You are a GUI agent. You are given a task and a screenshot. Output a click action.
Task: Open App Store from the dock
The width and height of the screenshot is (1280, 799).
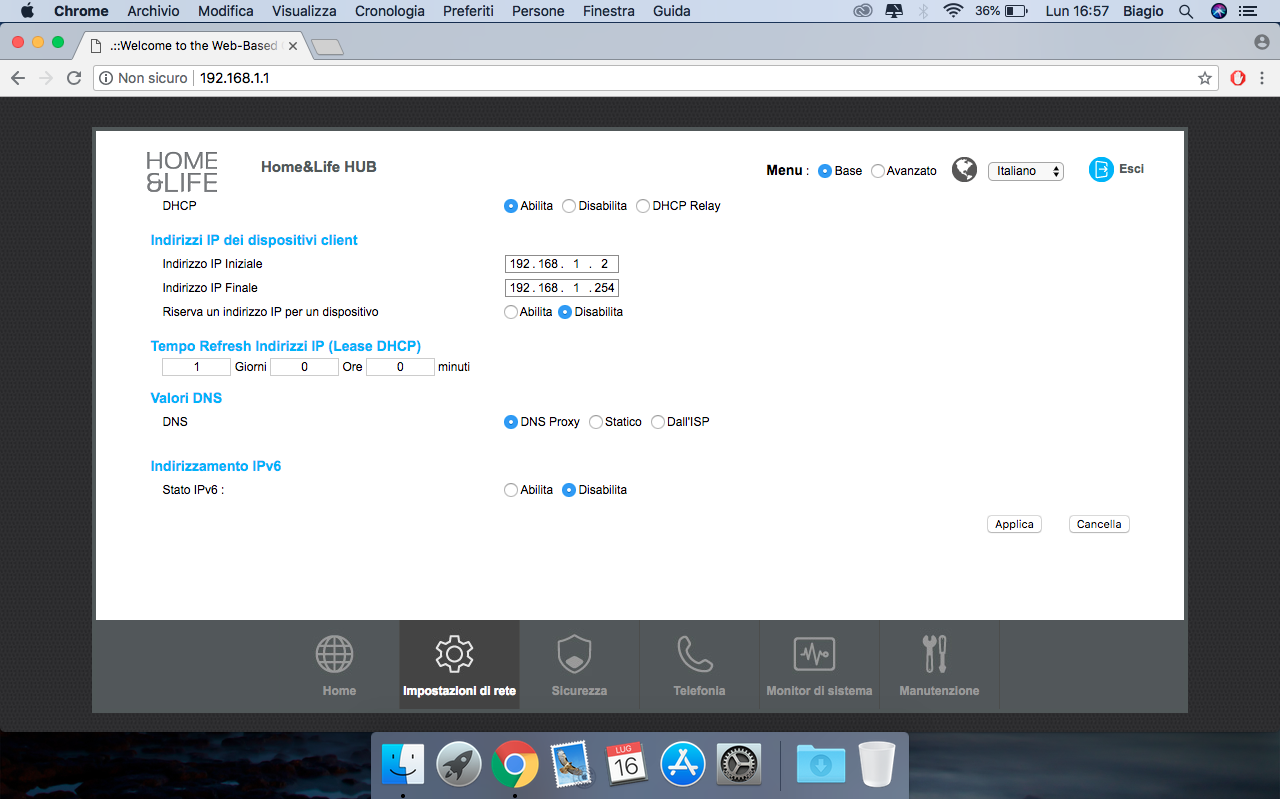683,765
